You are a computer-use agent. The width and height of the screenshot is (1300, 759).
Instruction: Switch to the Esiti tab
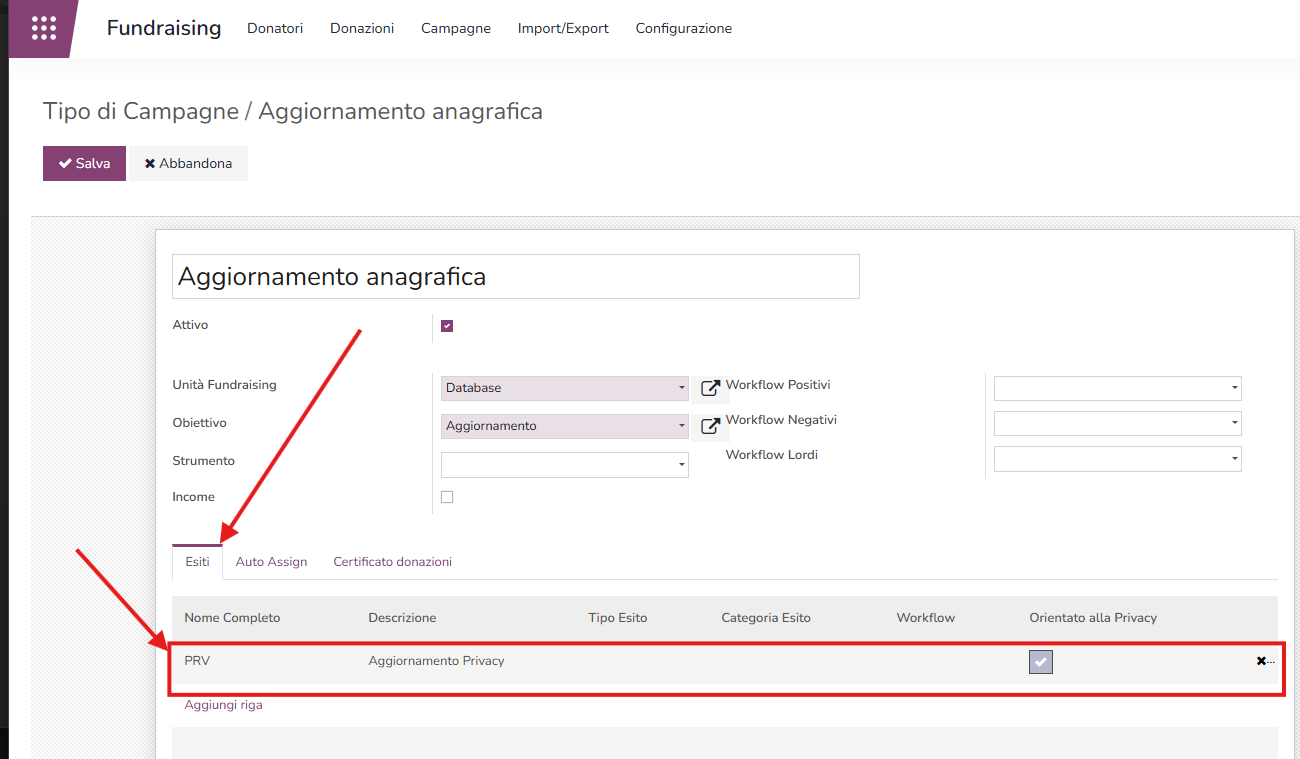coord(198,562)
